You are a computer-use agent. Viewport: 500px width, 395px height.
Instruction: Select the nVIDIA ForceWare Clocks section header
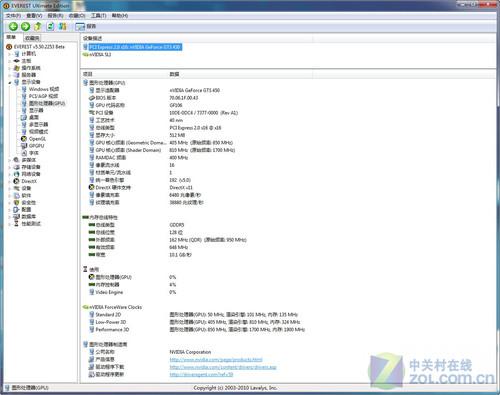point(115,307)
